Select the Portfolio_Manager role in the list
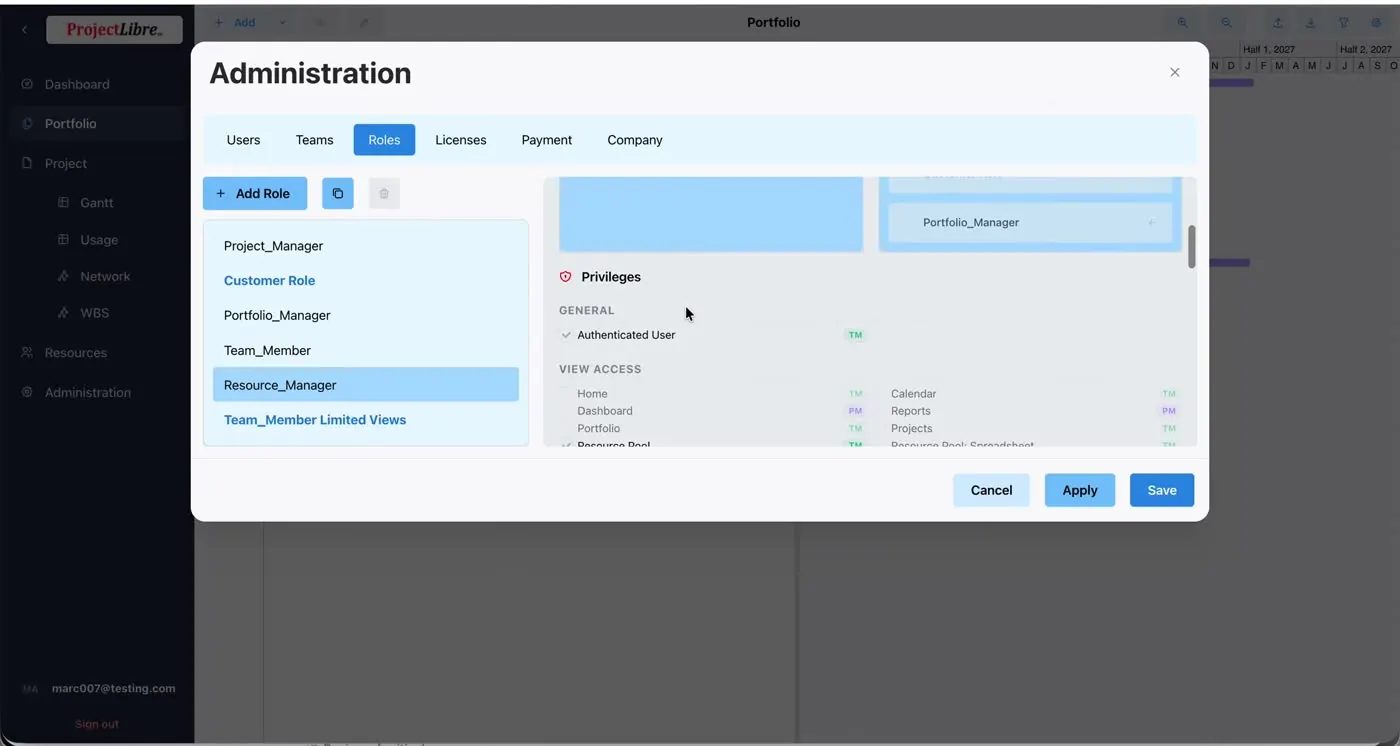The width and height of the screenshot is (1400, 746). 366,315
